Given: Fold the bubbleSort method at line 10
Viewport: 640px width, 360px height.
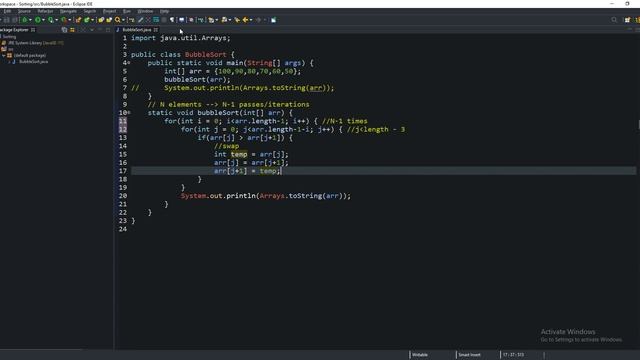Looking at the screenshot, I should (129, 113).
